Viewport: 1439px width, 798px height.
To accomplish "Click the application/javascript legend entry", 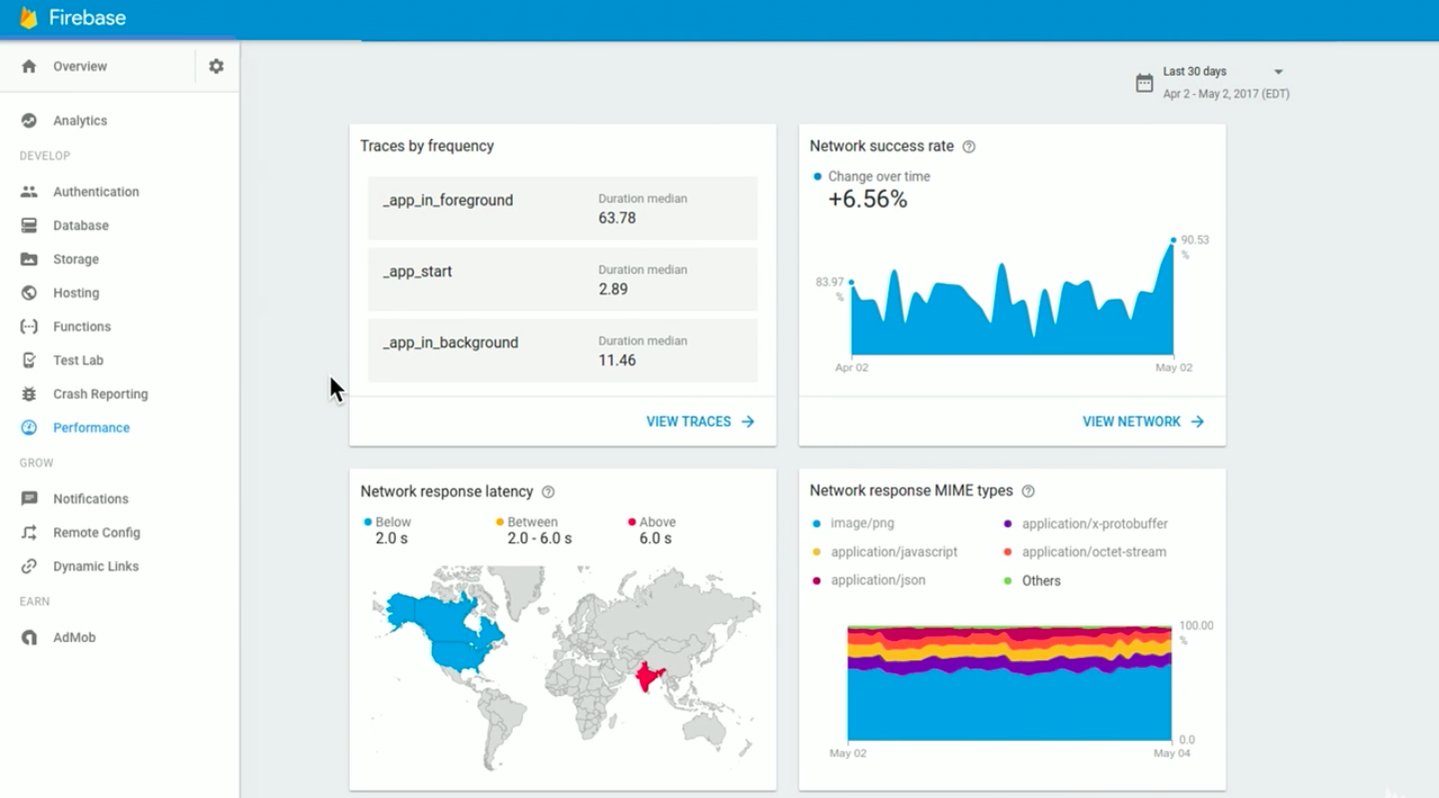I will coord(885,552).
